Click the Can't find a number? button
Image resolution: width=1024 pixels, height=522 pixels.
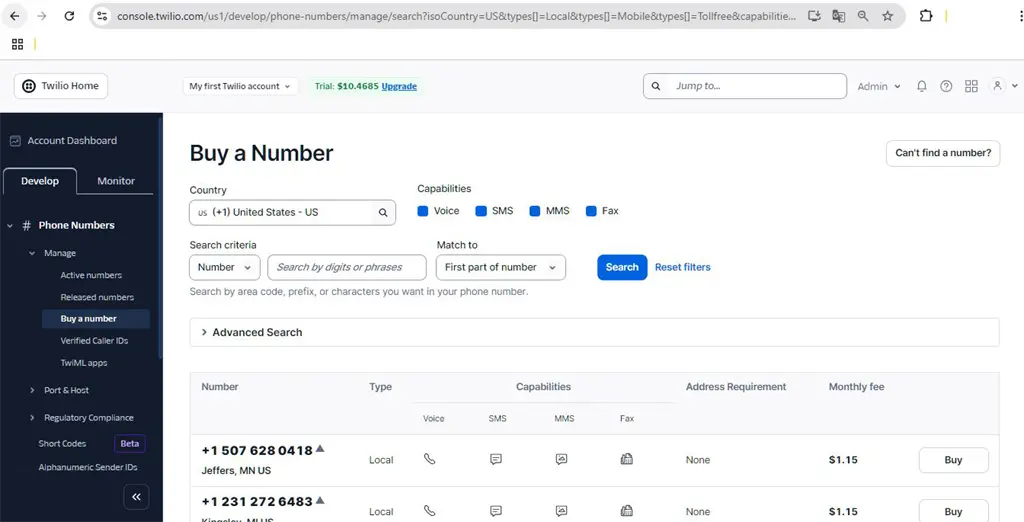[x=942, y=153]
